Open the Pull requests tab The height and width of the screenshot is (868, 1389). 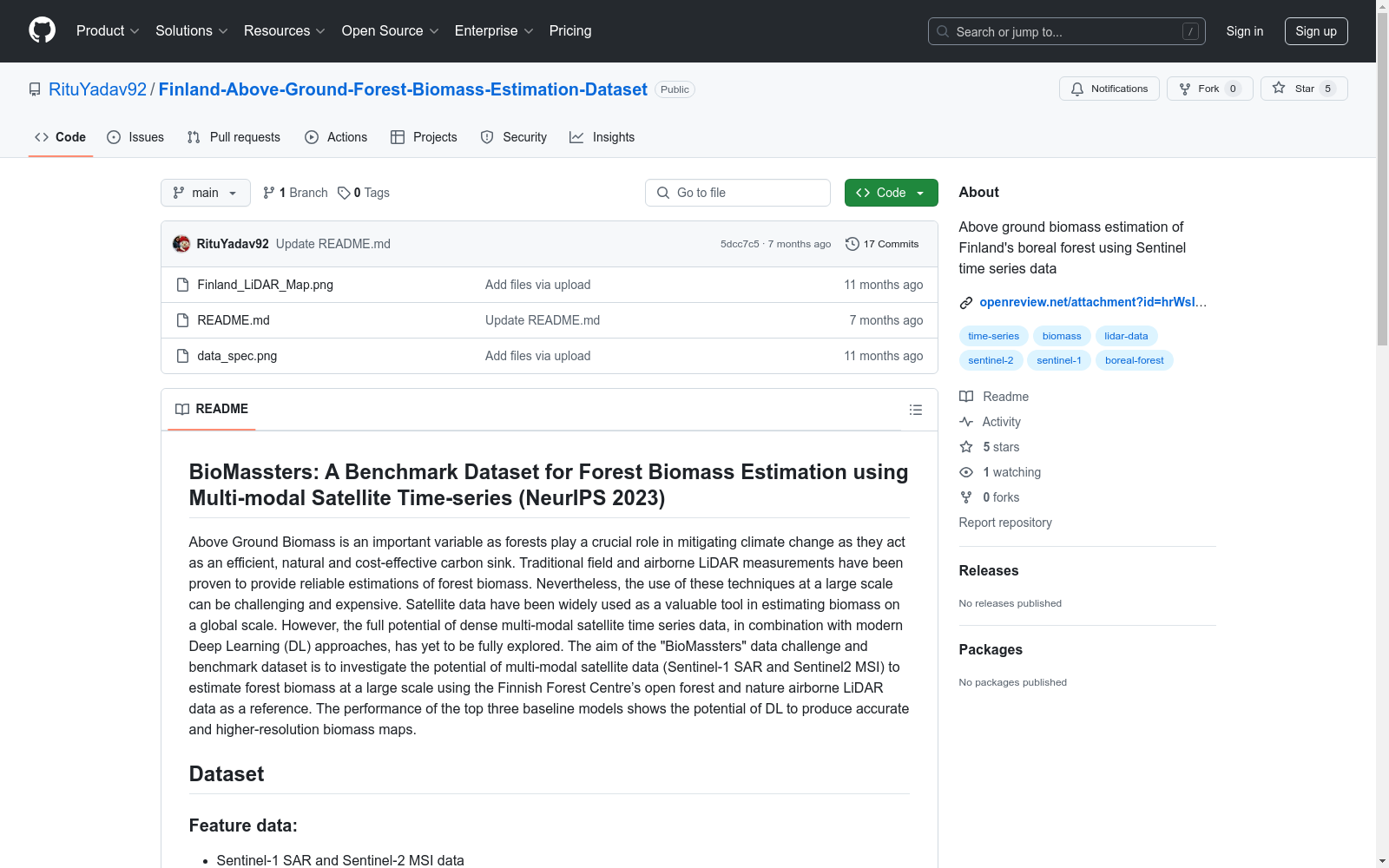(234, 137)
